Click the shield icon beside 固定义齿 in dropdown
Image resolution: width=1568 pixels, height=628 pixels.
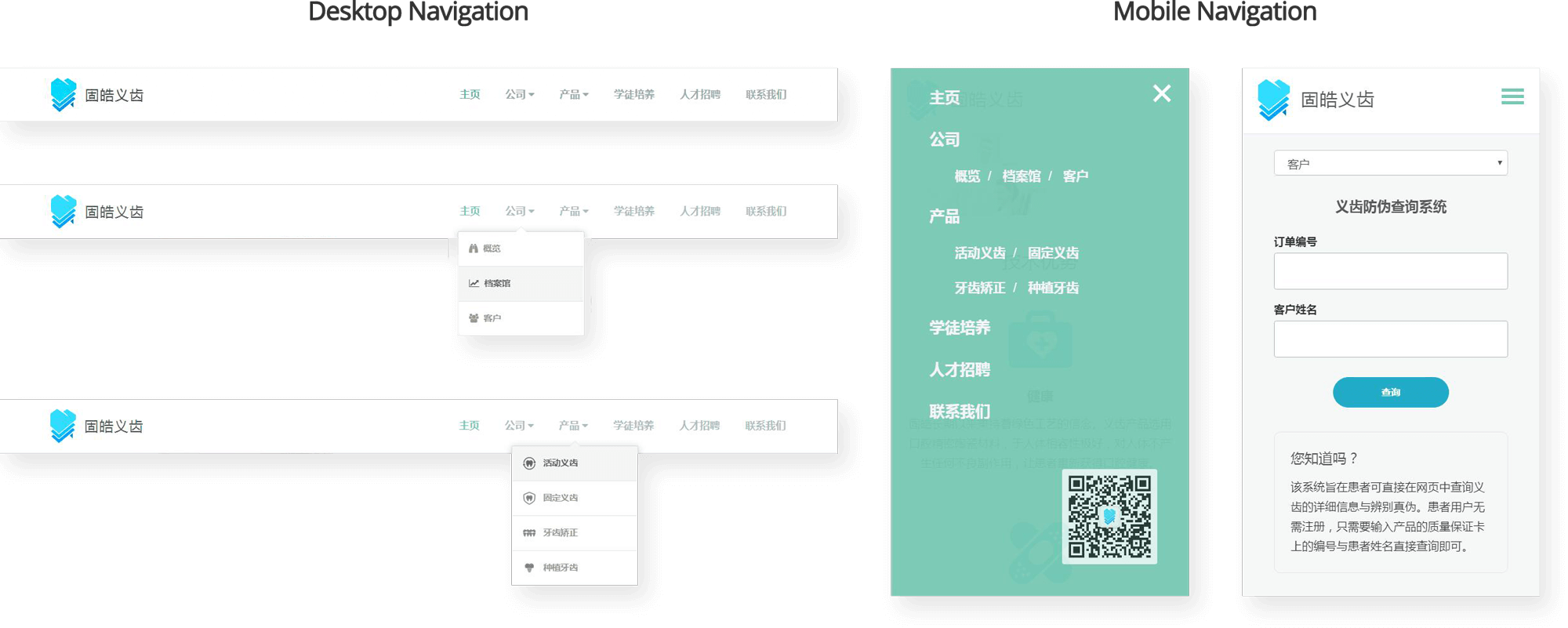point(529,498)
